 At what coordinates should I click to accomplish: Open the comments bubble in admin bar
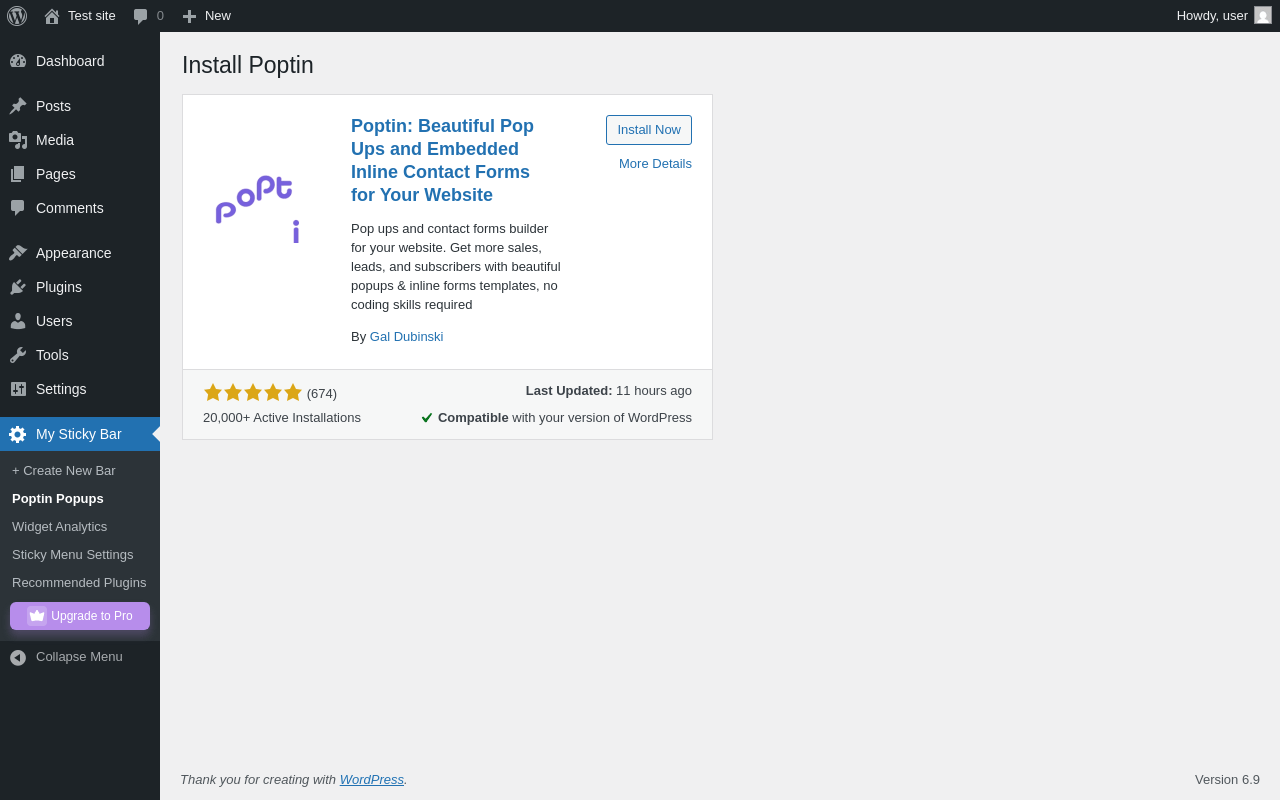(141, 16)
